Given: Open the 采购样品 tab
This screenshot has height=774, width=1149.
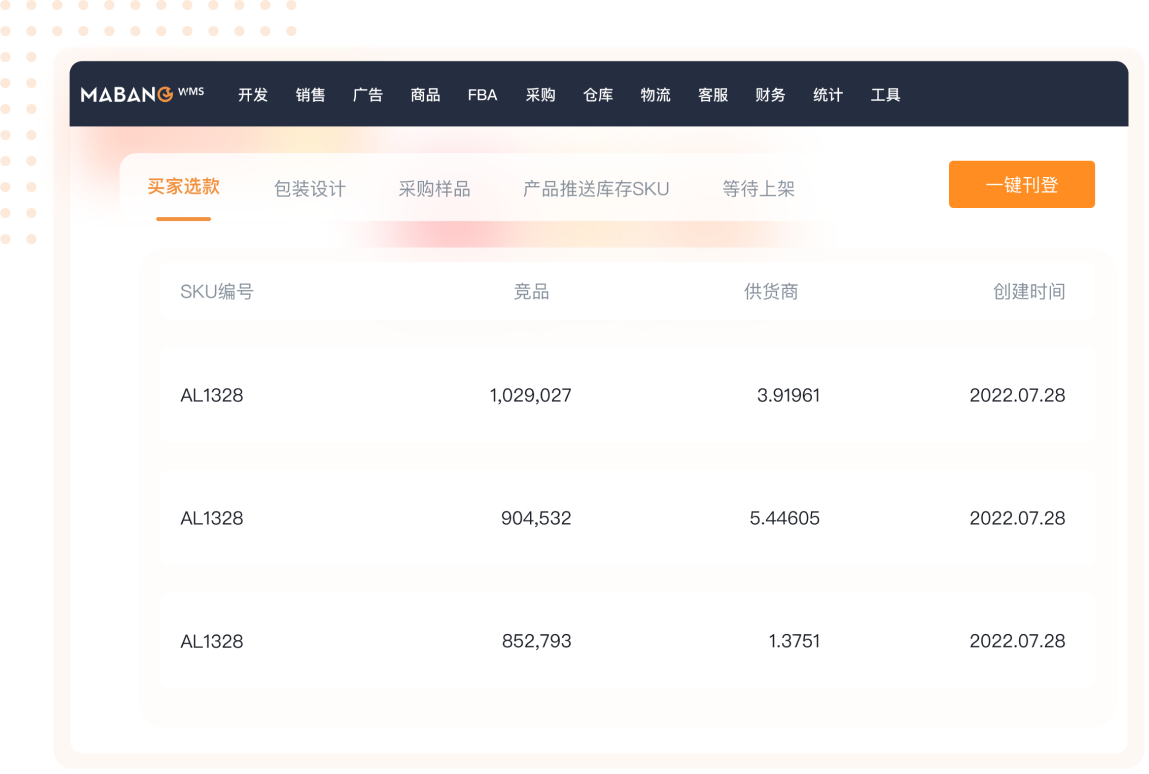Looking at the screenshot, I should coord(434,189).
